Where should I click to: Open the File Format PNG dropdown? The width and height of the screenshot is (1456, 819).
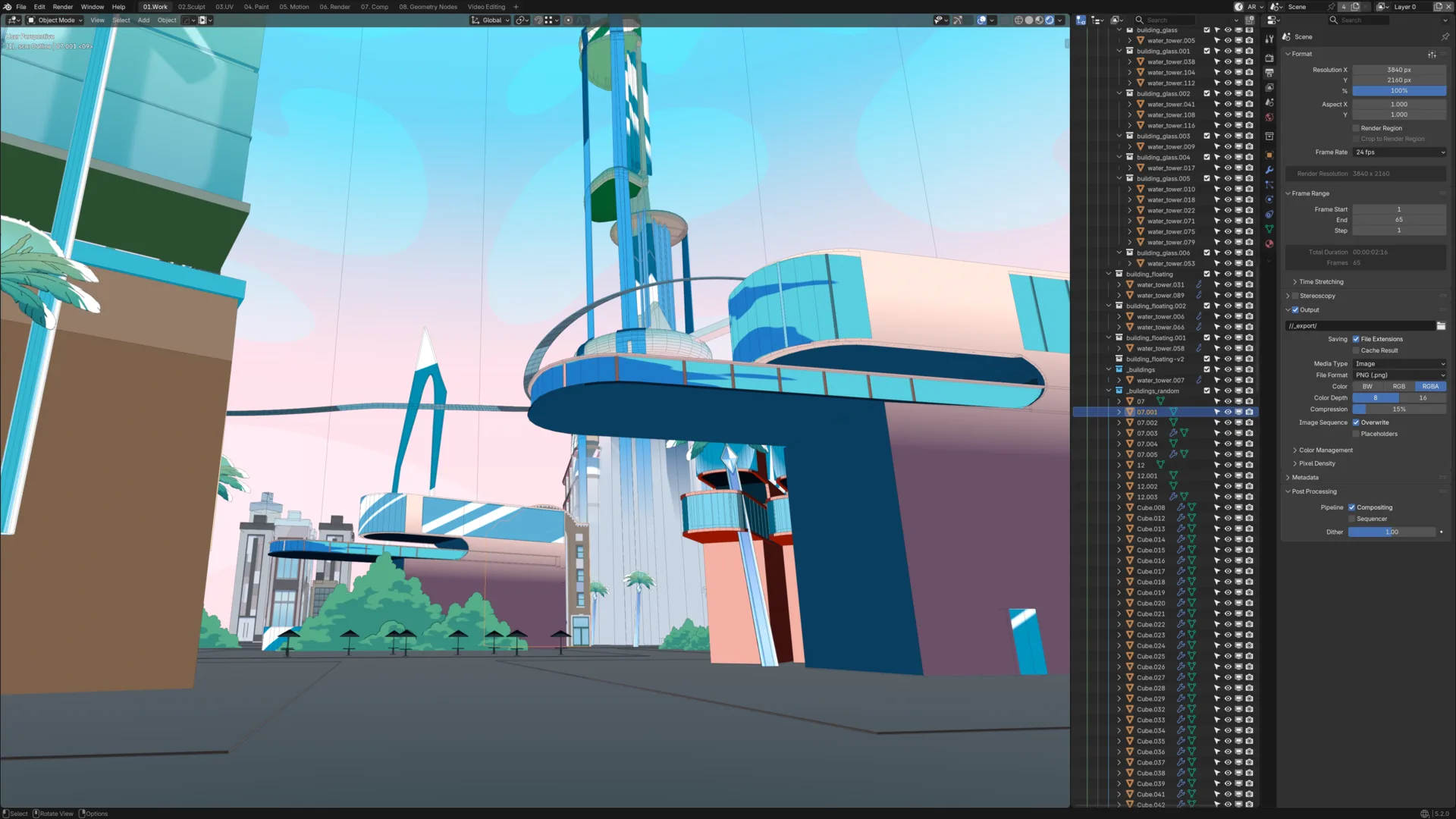(1399, 375)
